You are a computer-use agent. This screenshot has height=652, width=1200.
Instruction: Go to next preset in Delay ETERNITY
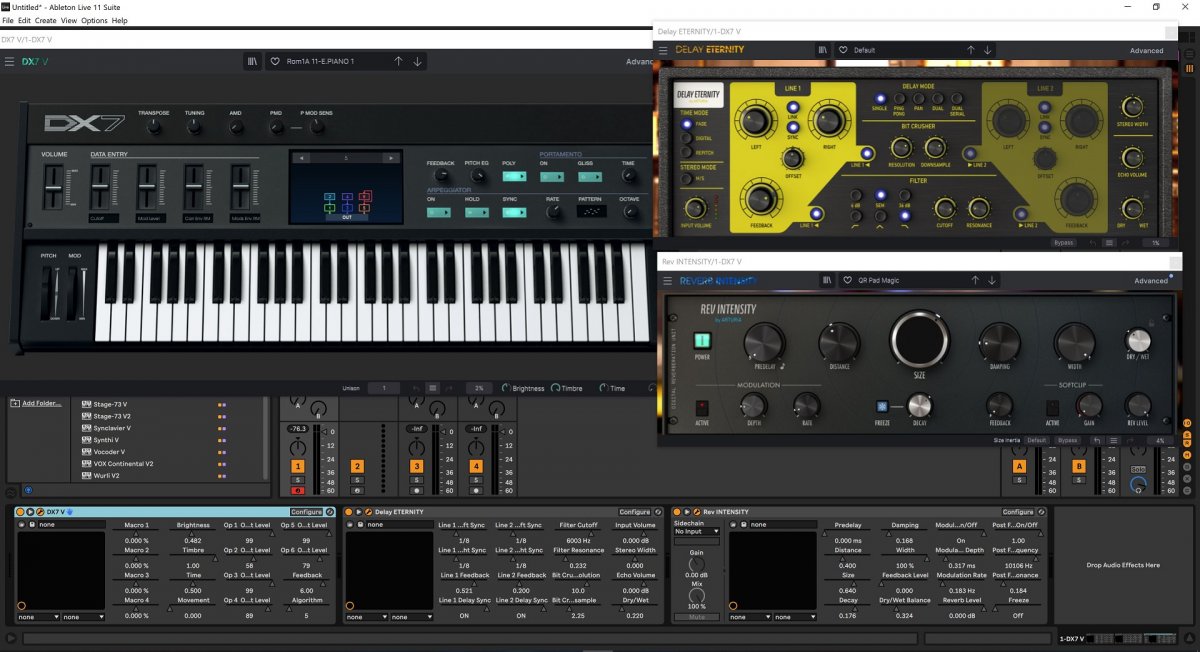[x=988, y=50]
